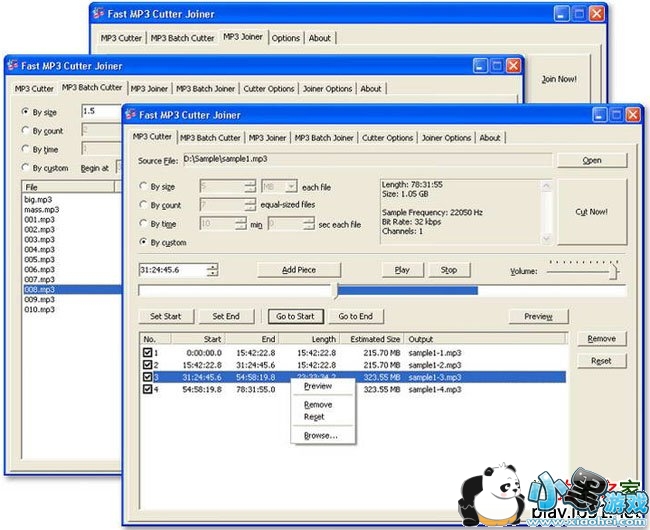Click the audio position slider thumb

336,291
